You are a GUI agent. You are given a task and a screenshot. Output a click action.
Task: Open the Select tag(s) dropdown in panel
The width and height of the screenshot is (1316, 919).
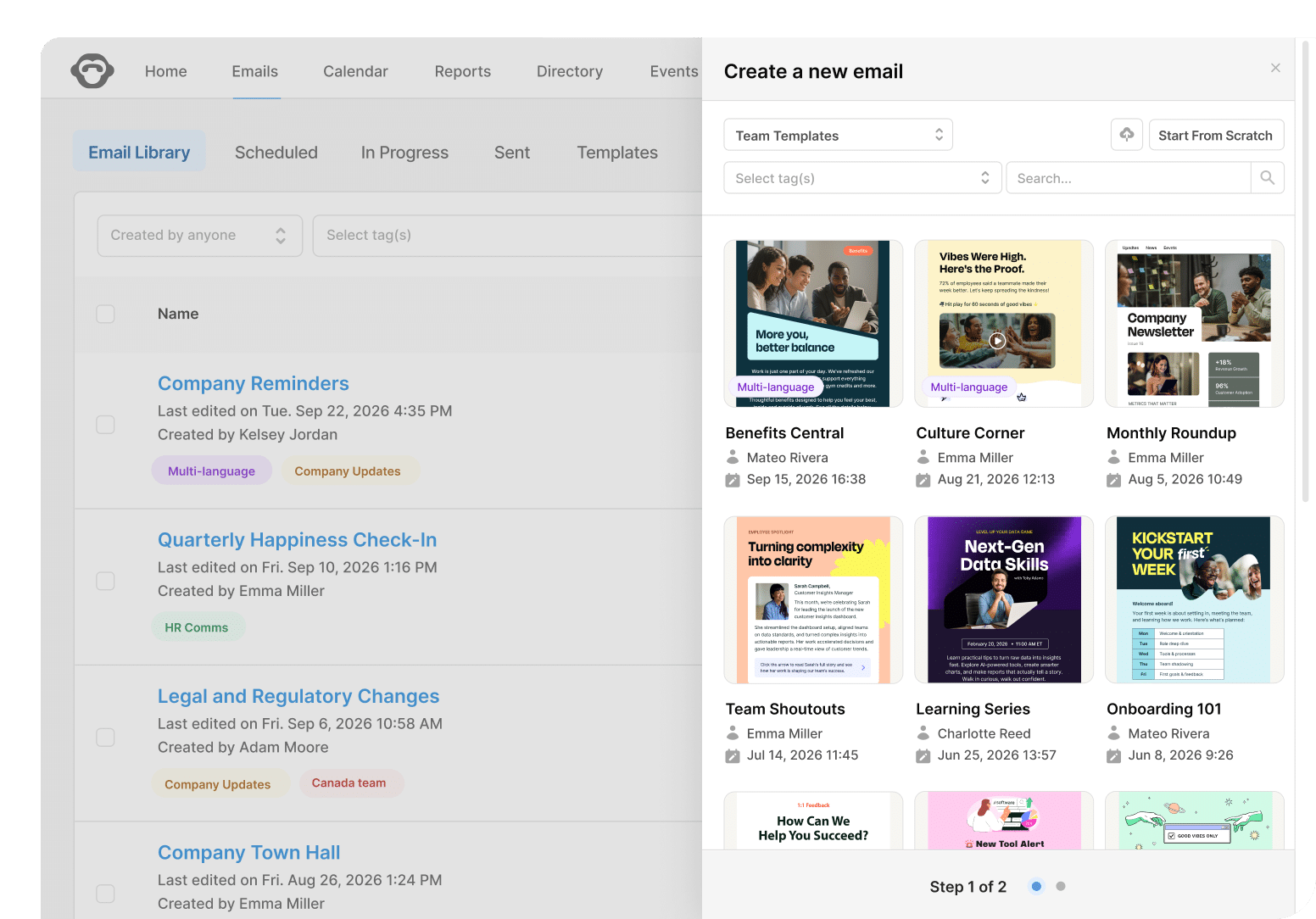[x=862, y=178]
